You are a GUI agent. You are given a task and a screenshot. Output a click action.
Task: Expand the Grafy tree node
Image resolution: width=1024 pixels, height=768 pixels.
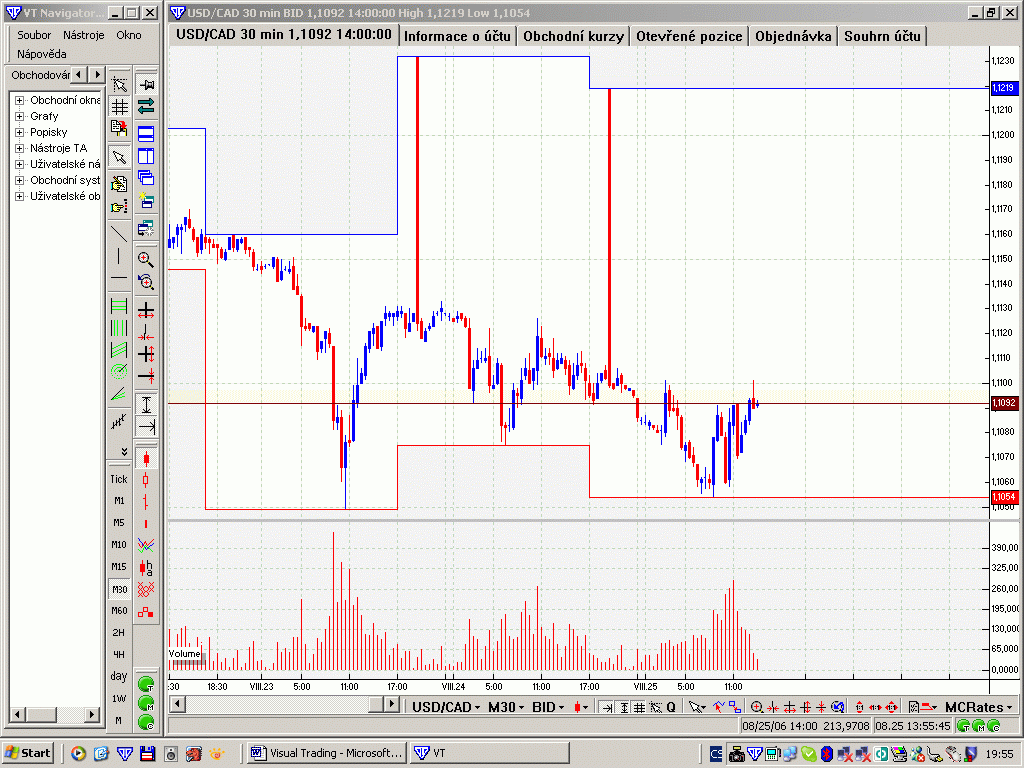tap(20, 116)
